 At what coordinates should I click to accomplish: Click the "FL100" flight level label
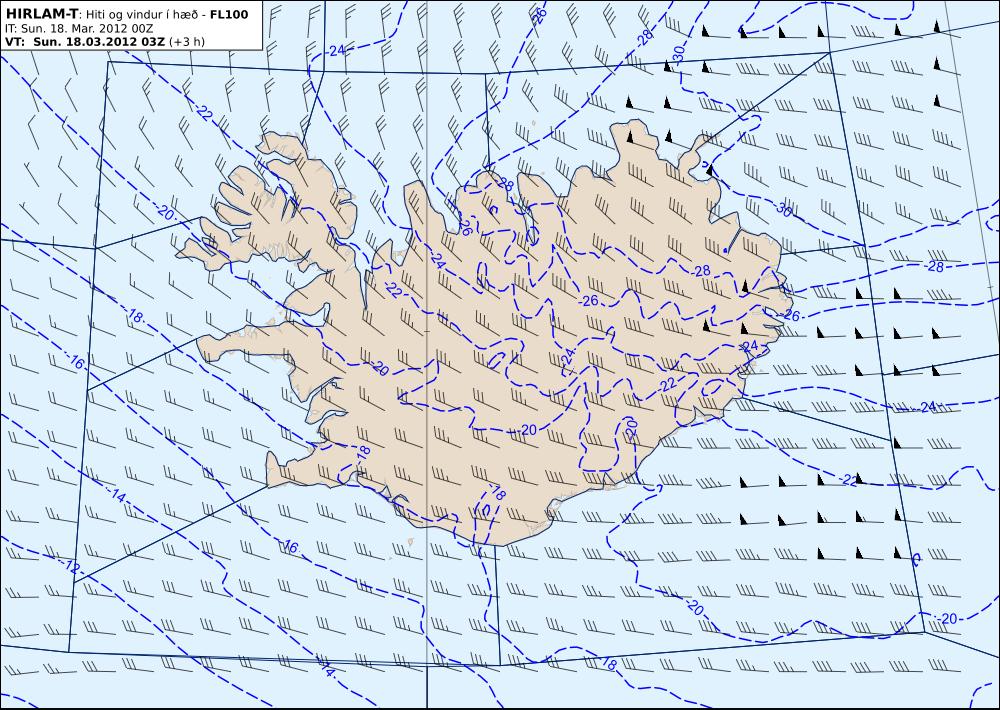tap(229, 14)
